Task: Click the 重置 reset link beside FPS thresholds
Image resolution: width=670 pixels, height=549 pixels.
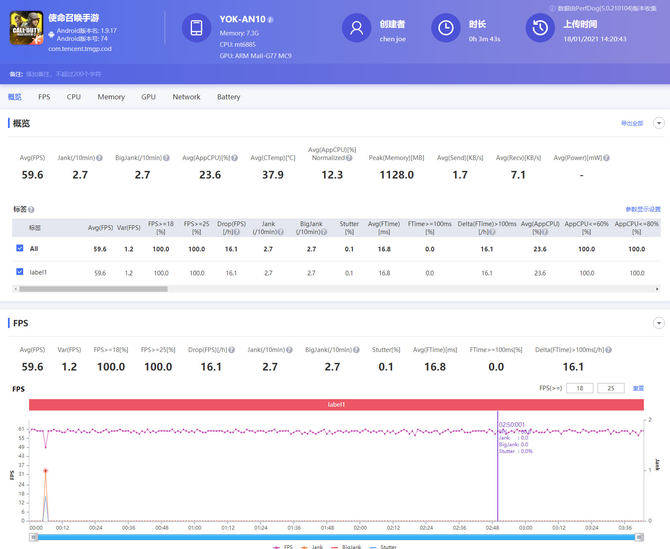Action: (x=638, y=388)
